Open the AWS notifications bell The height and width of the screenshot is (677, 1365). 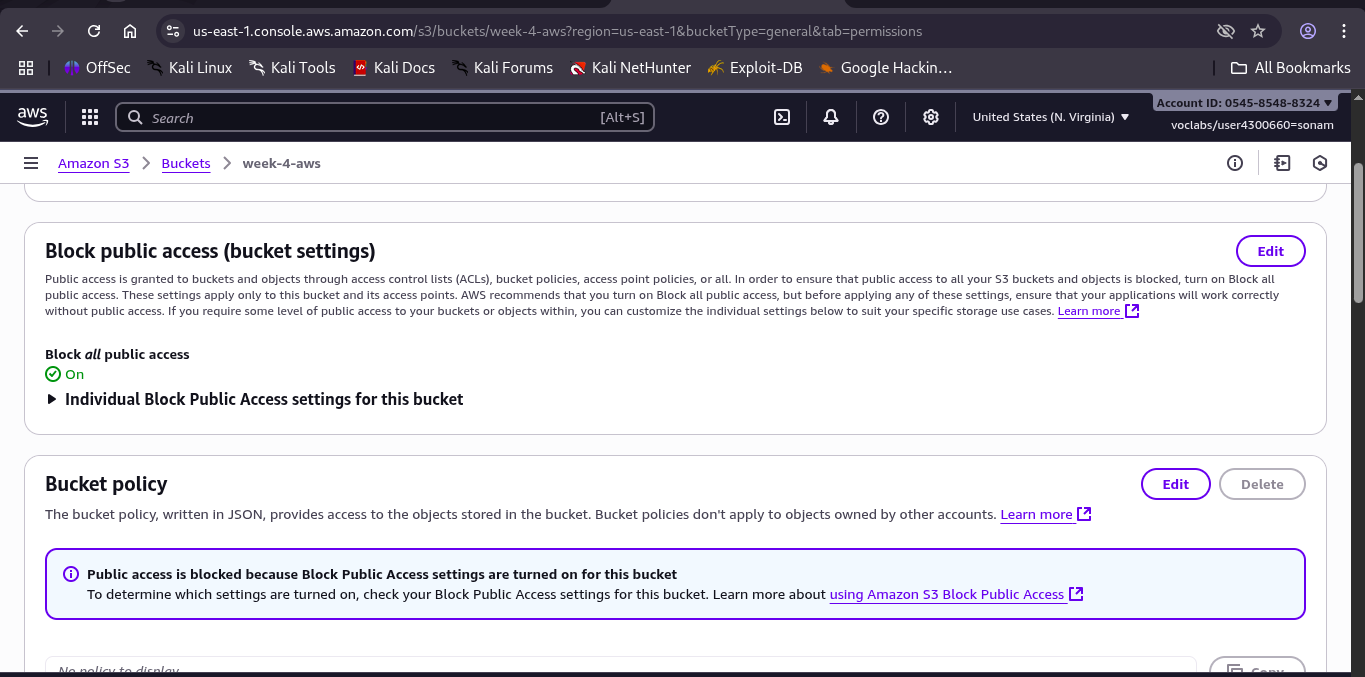click(x=831, y=117)
